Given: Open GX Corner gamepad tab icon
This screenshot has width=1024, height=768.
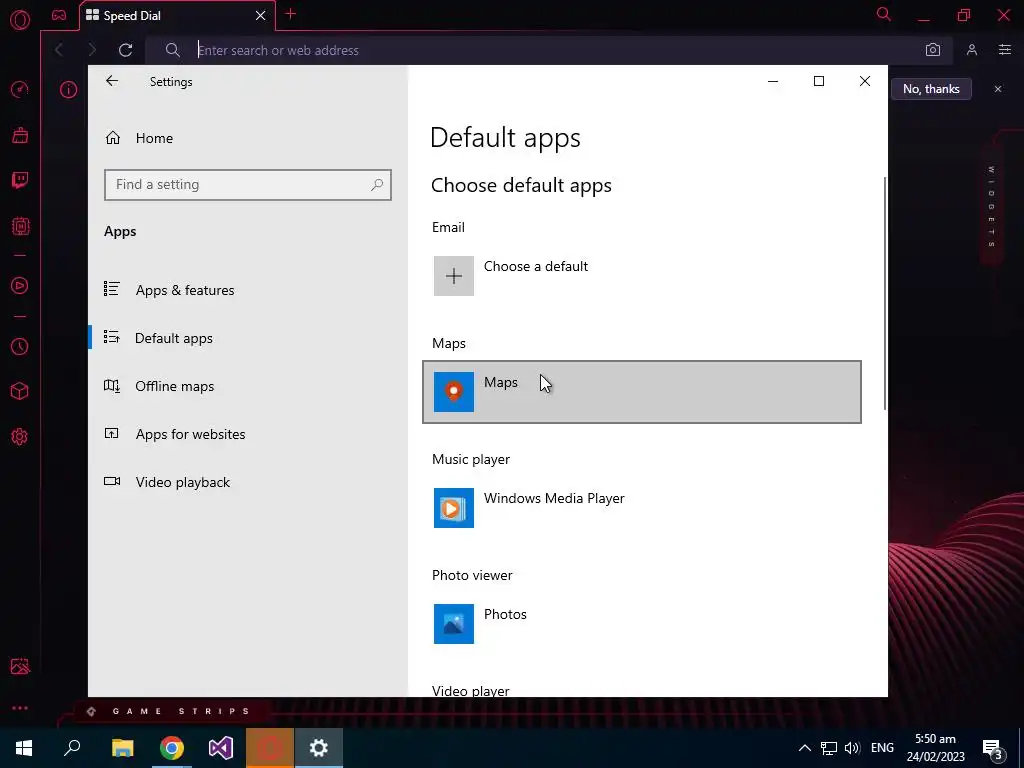Looking at the screenshot, I should pos(59,15).
